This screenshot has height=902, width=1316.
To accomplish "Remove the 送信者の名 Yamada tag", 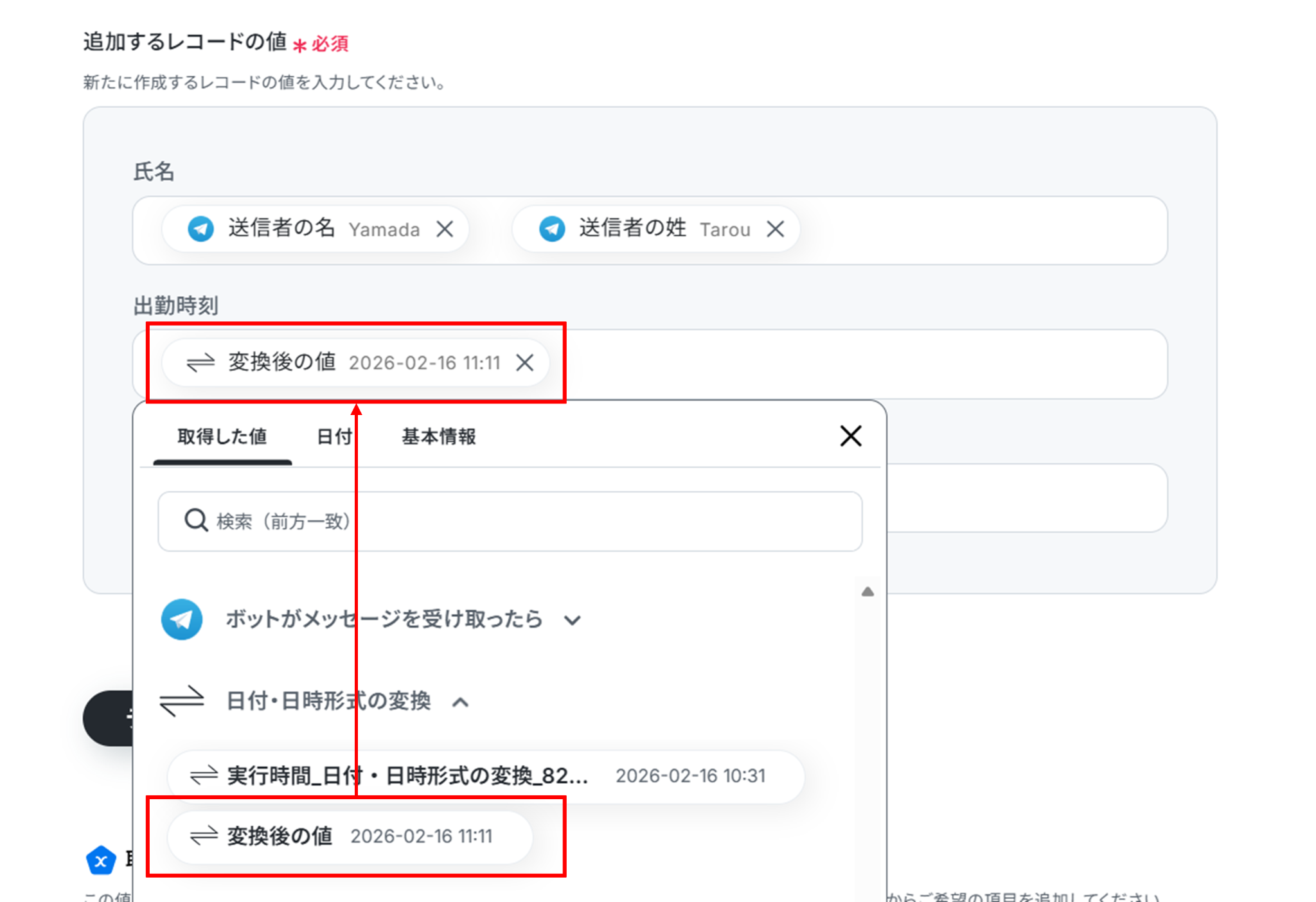I will tap(445, 229).
